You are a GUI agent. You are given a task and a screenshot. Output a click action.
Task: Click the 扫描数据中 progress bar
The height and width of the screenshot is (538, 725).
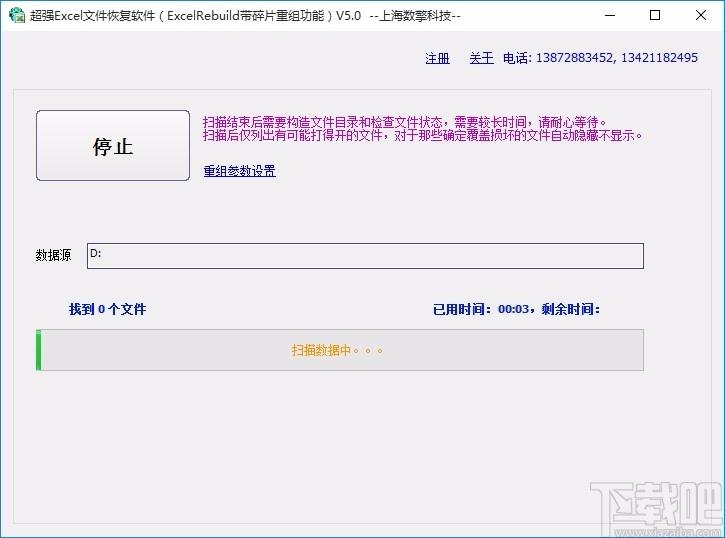pos(340,350)
